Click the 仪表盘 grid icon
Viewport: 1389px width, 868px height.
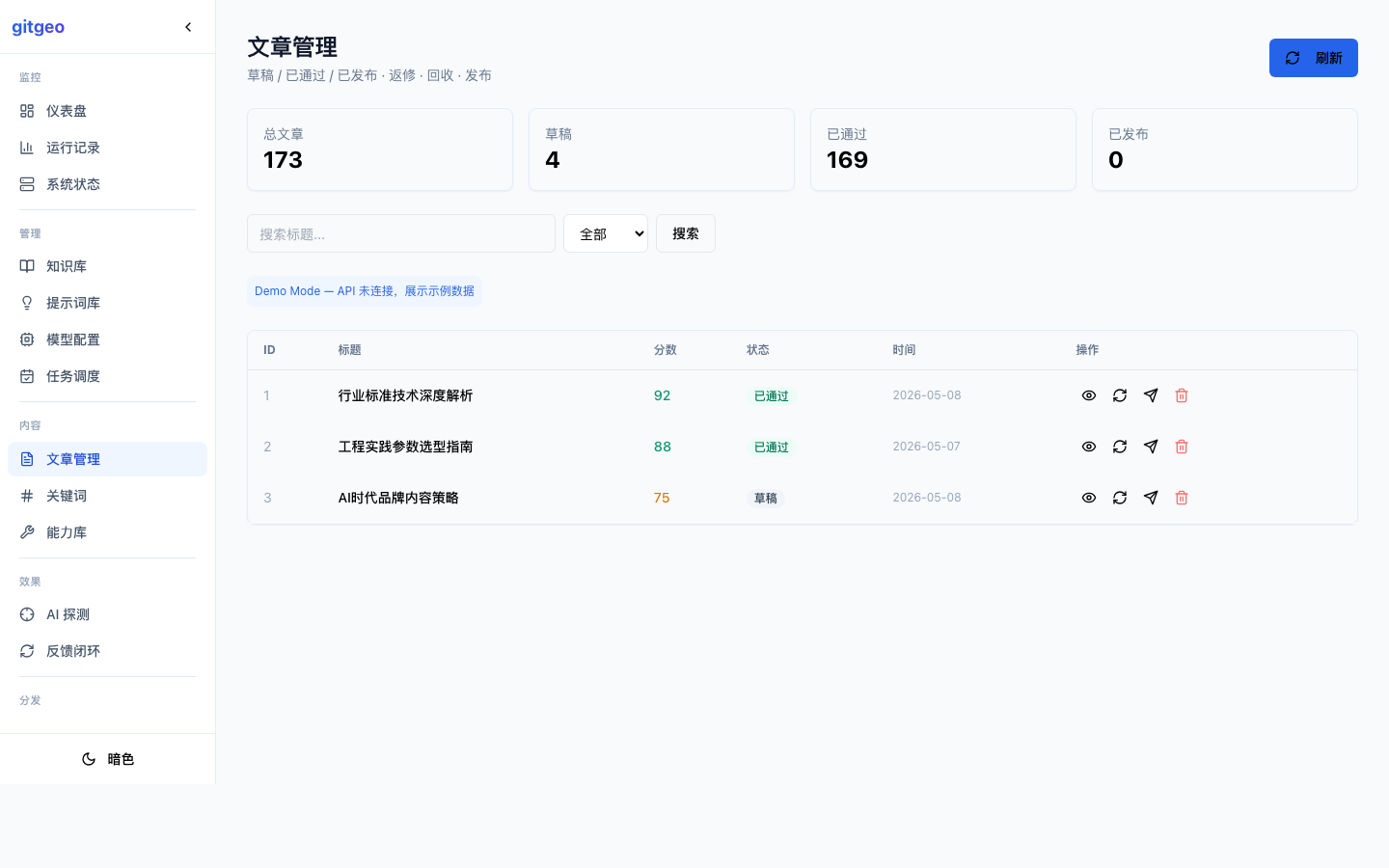tap(27, 111)
